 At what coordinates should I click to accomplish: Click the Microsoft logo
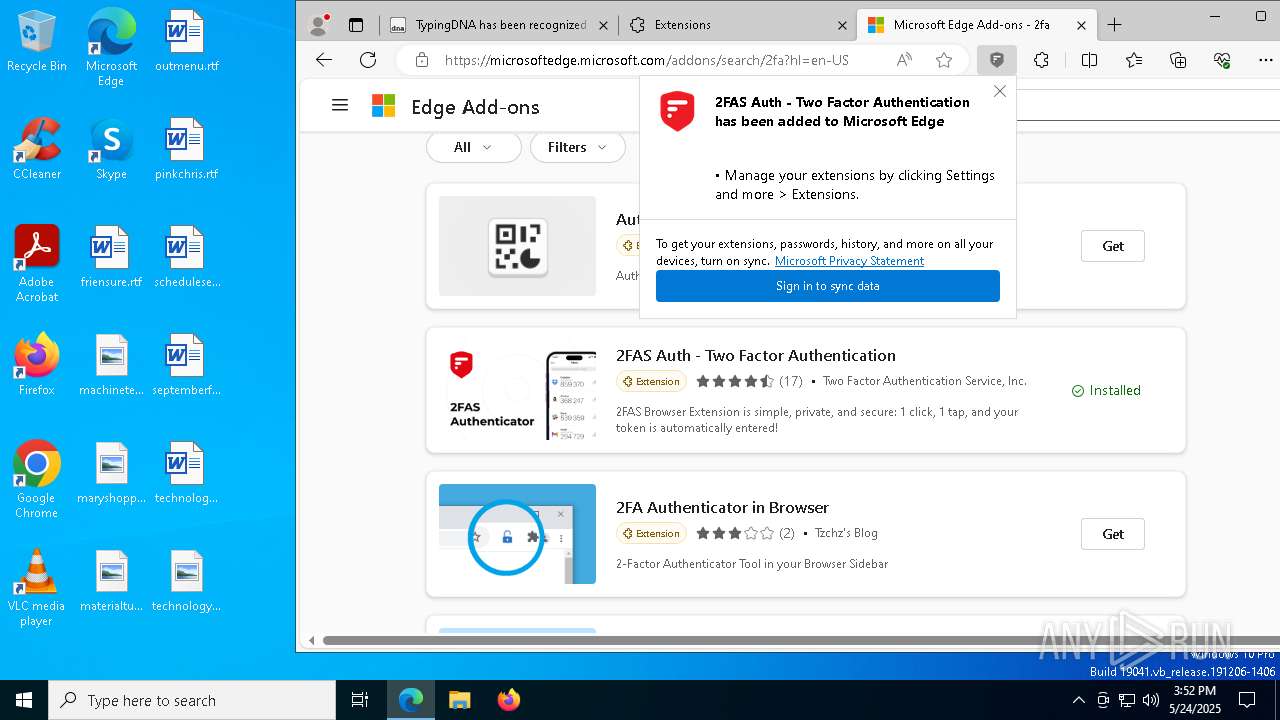[383, 106]
